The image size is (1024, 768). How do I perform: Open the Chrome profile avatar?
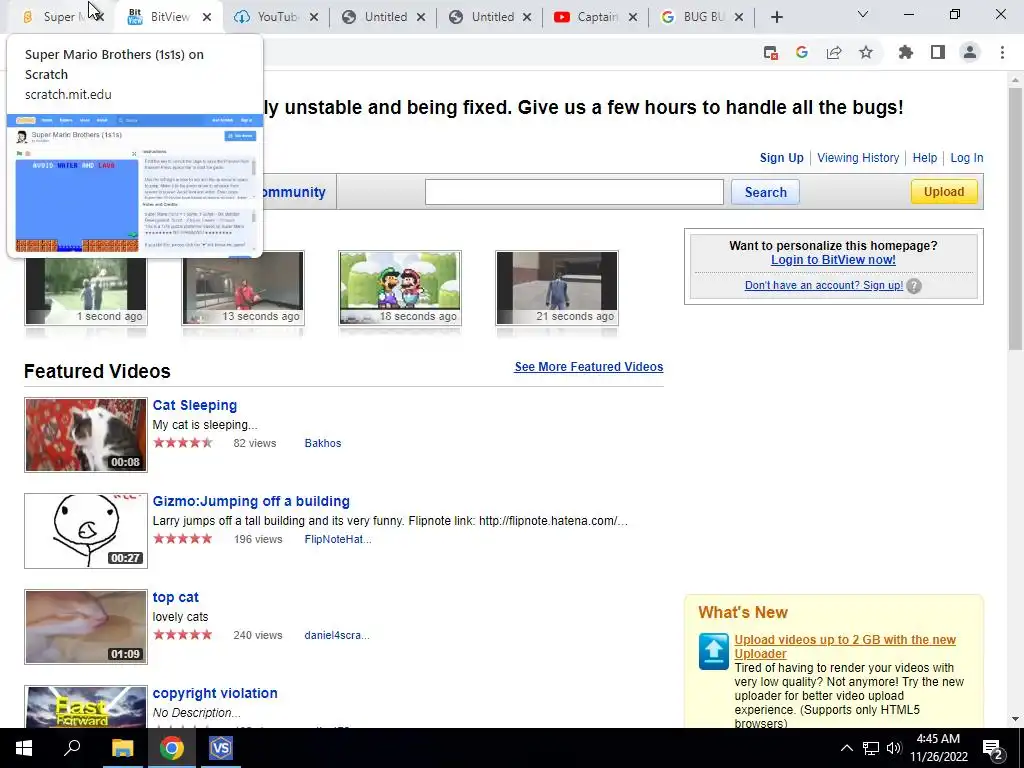point(970,52)
